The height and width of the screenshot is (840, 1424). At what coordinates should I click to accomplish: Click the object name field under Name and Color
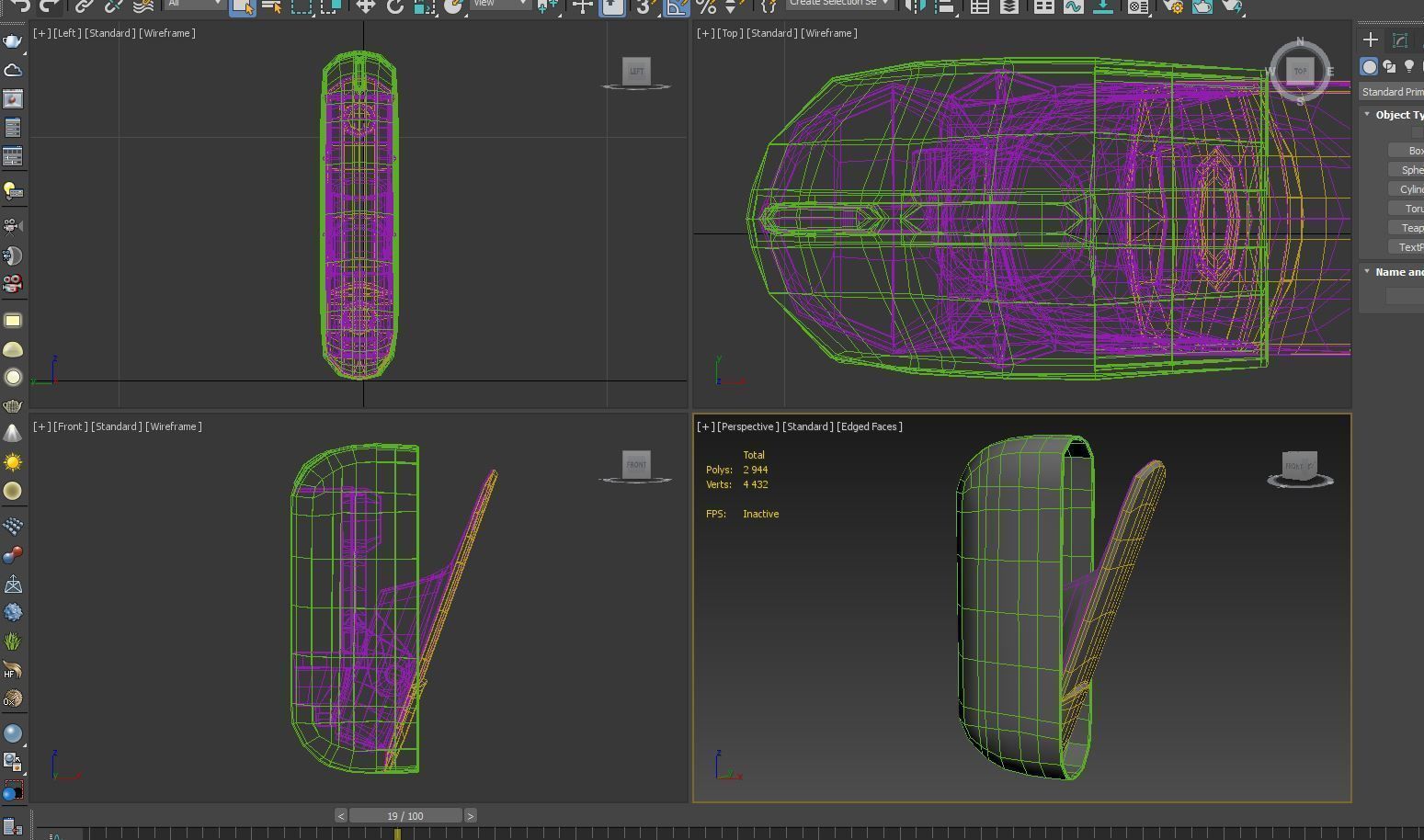coord(1405,296)
